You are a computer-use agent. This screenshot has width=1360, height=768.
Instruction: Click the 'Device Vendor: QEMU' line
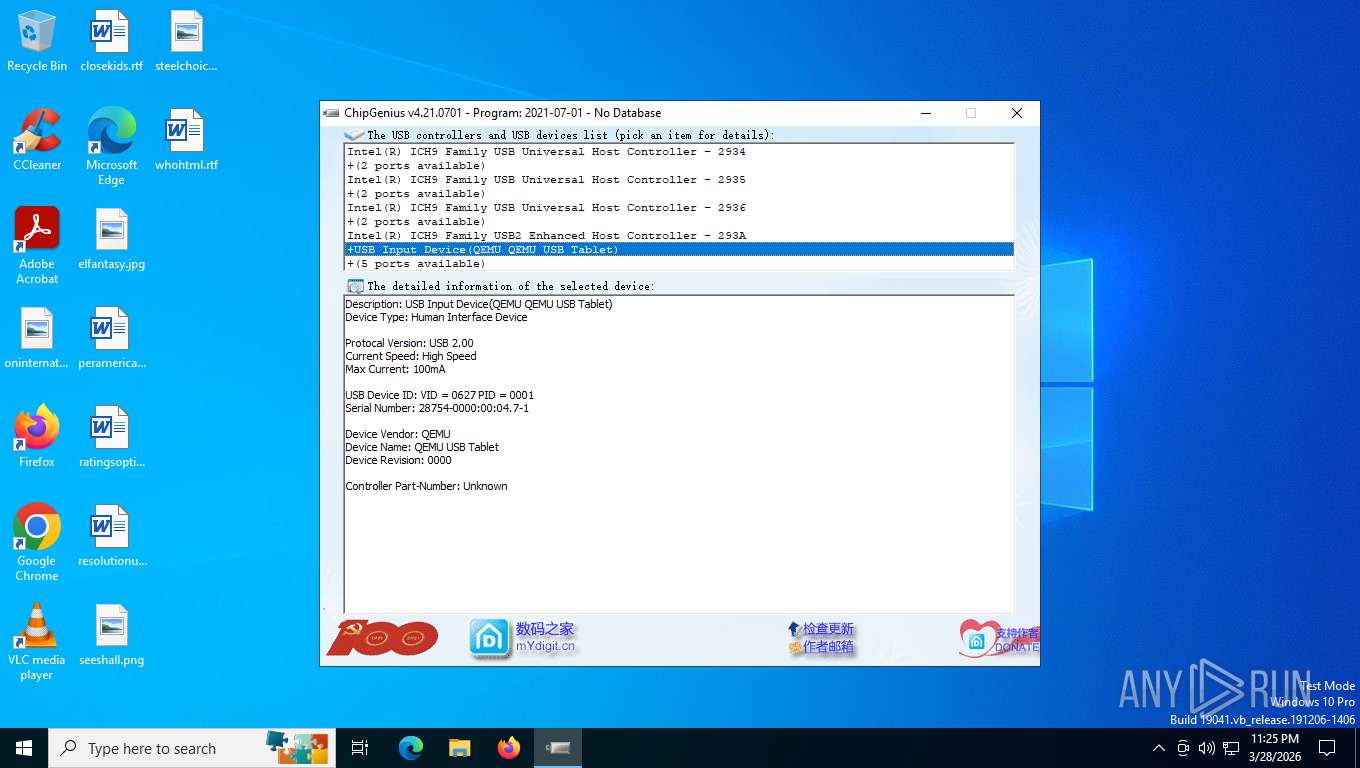(x=398, y=434)
